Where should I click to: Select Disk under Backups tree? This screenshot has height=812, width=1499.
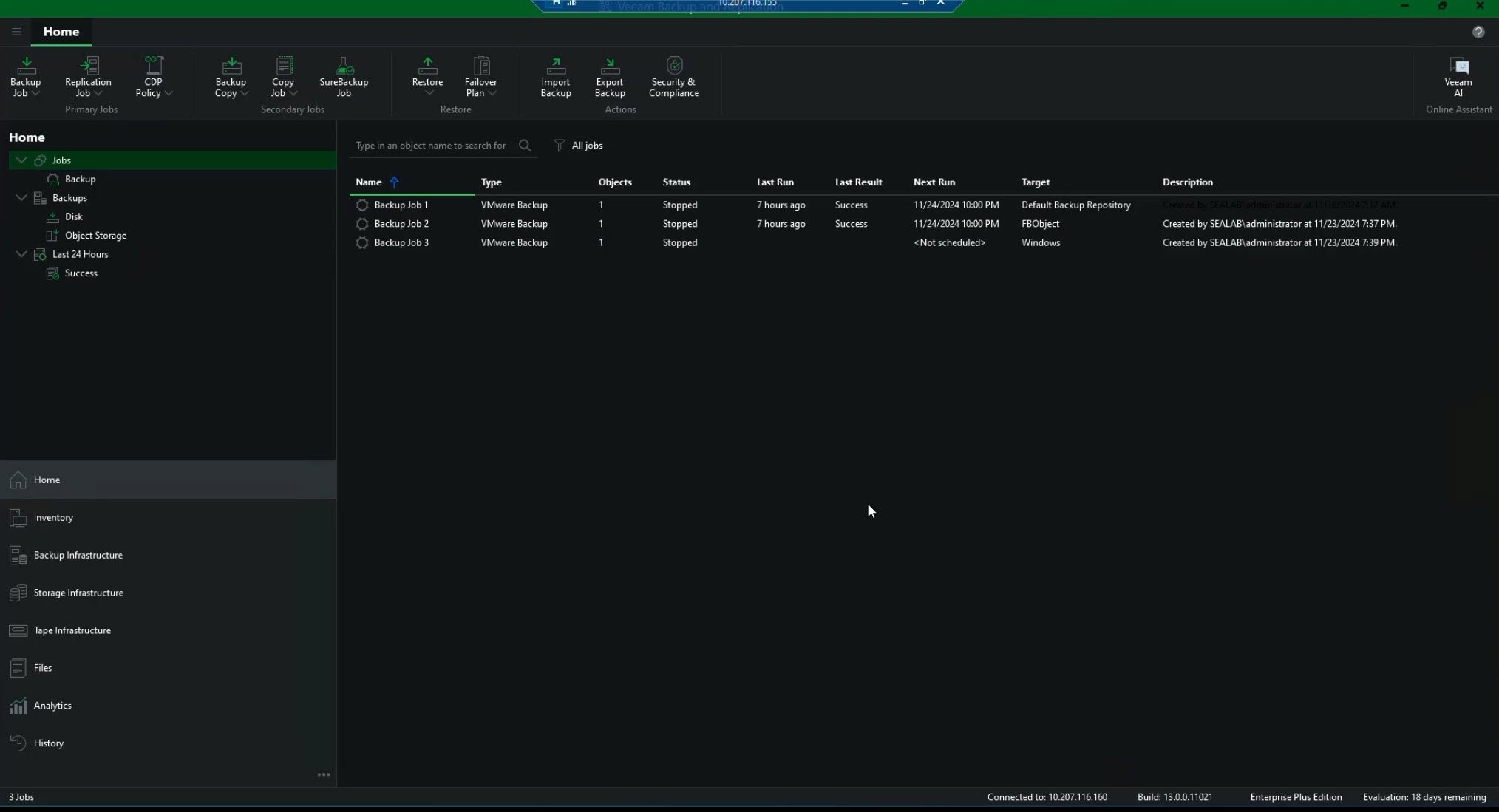point(73,216)
